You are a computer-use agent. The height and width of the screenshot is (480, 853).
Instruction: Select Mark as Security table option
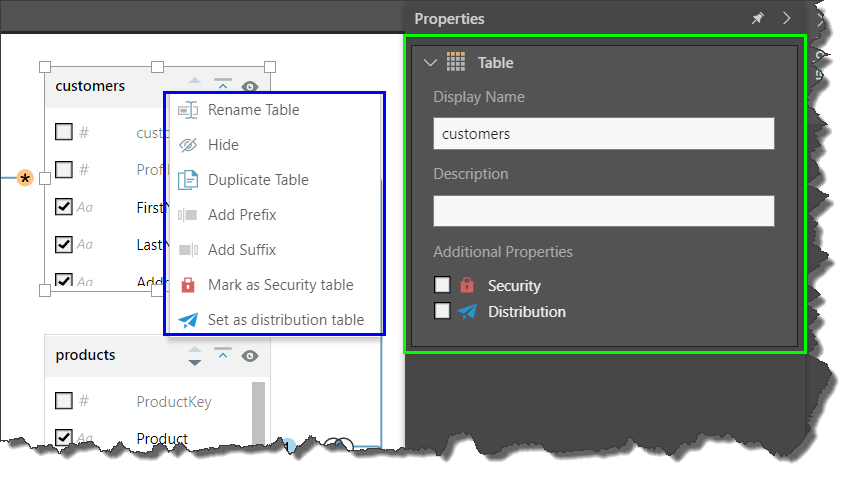[280, 285]
